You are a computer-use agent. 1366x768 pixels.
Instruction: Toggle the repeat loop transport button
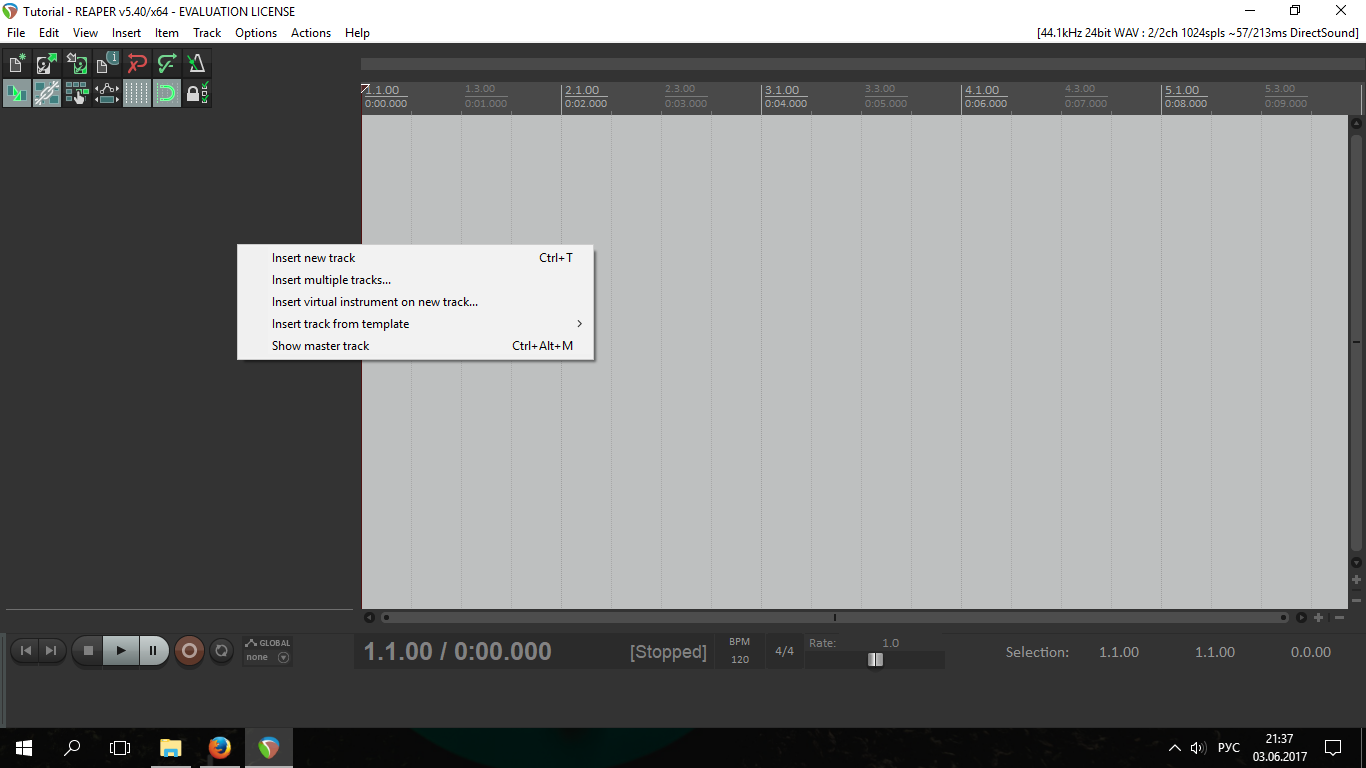pos(222,651)
